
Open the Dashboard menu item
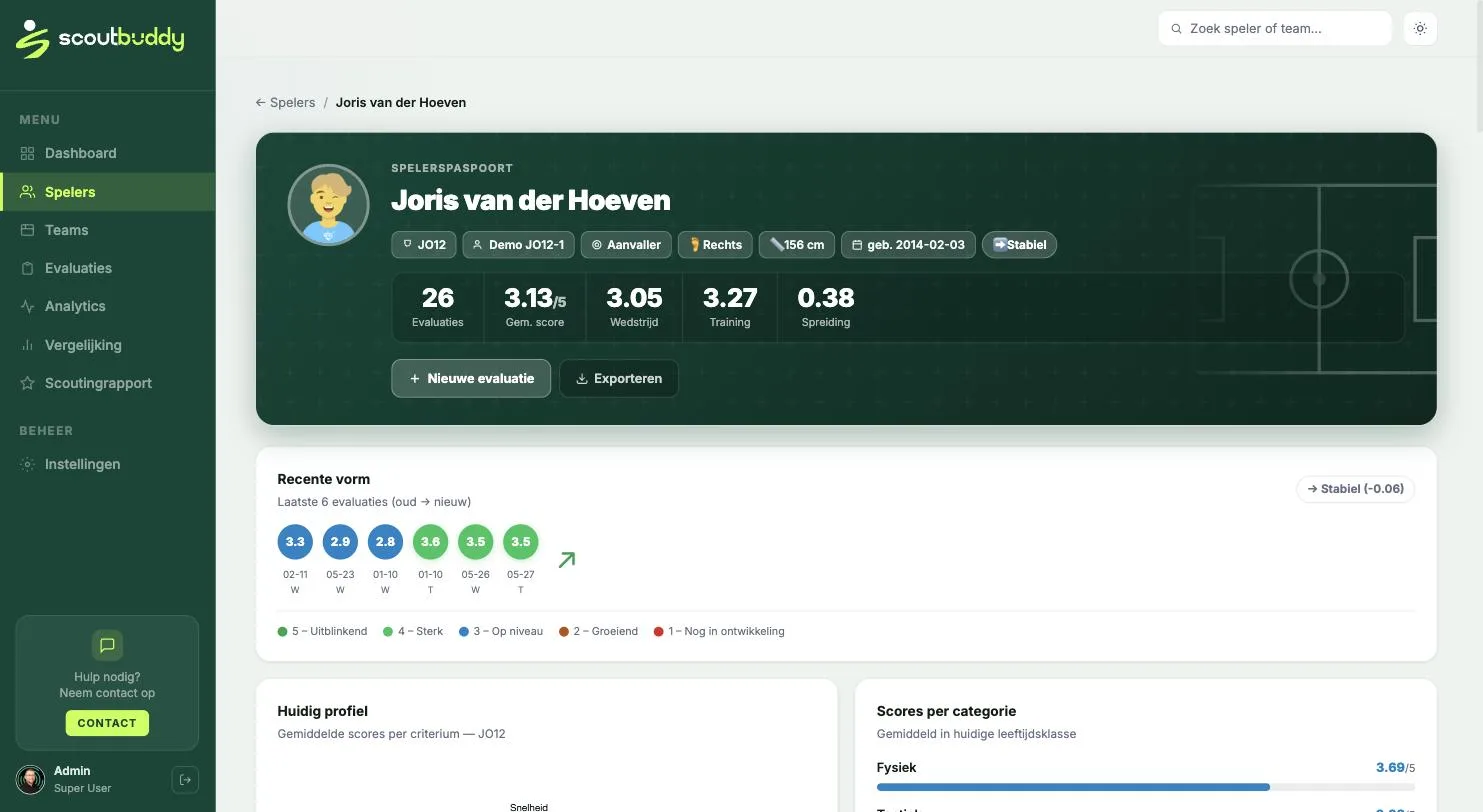(107, 153)
